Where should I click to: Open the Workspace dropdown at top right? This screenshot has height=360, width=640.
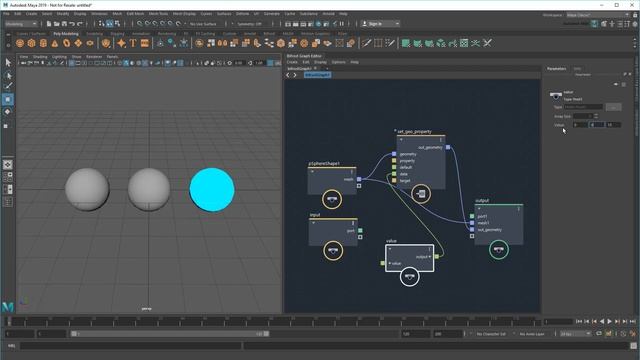598,15
